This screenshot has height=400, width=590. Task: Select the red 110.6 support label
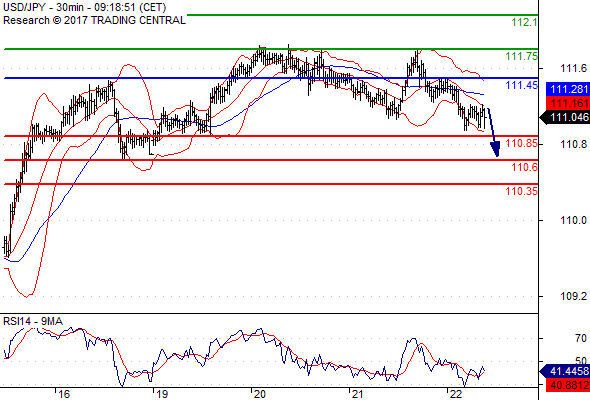coord(525,167)
